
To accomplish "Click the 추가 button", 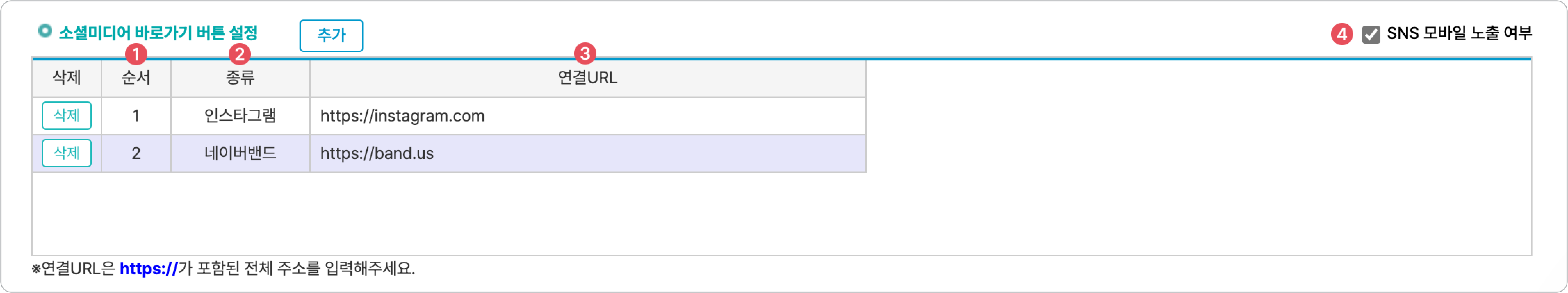I will [x=331, y=35].
